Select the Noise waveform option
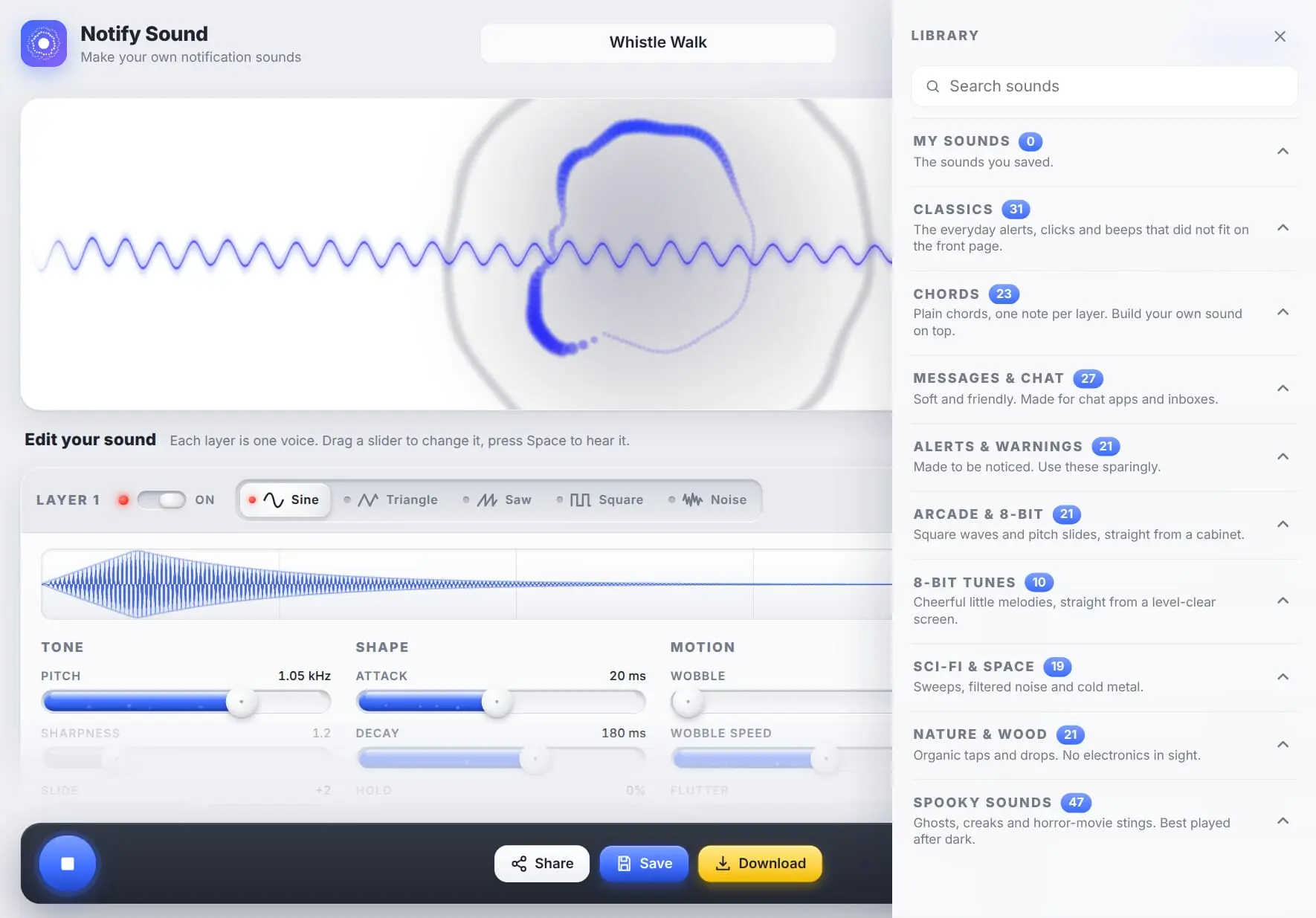This screenshot has height=918, width=1316. 707,500
